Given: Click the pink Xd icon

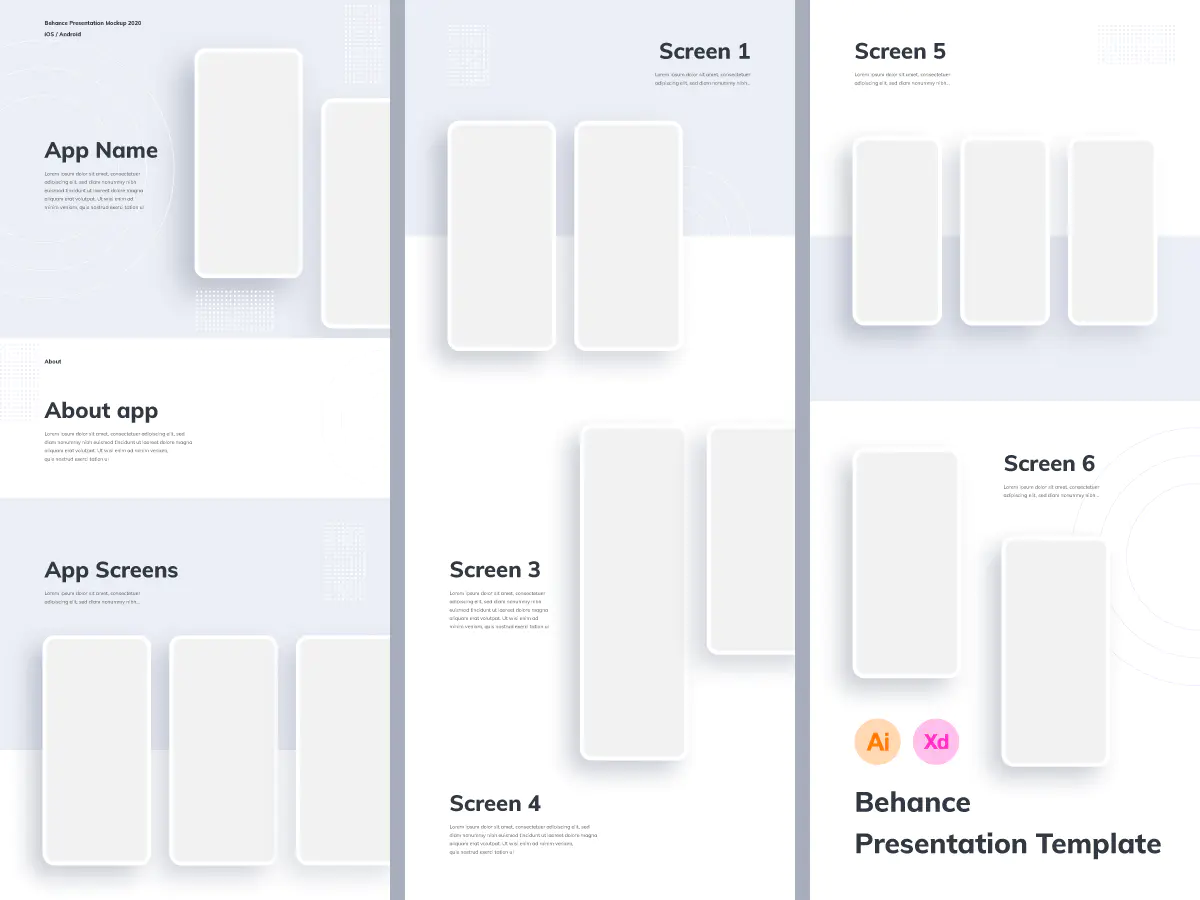Looking at the screenshot, I should click(936, 742).
